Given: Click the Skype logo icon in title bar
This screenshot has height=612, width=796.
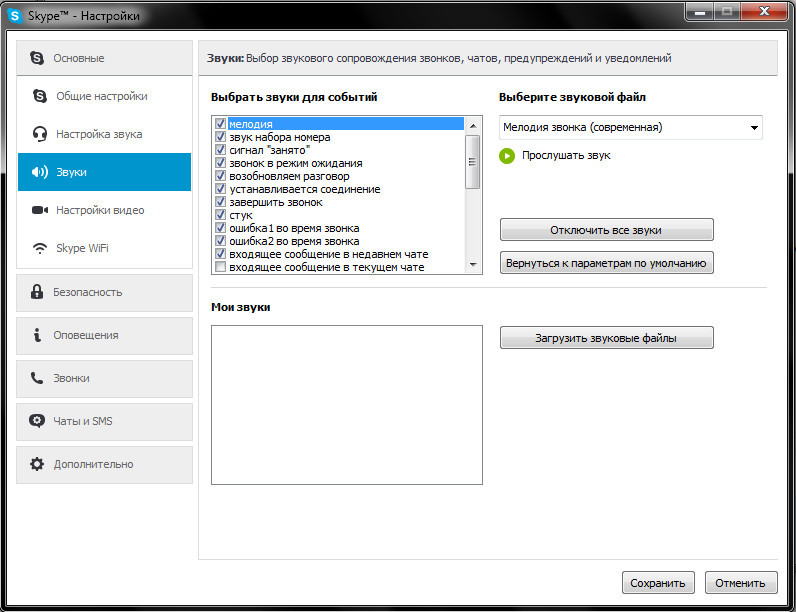Looking at the screenshot, I should click(x=15, y=16).
